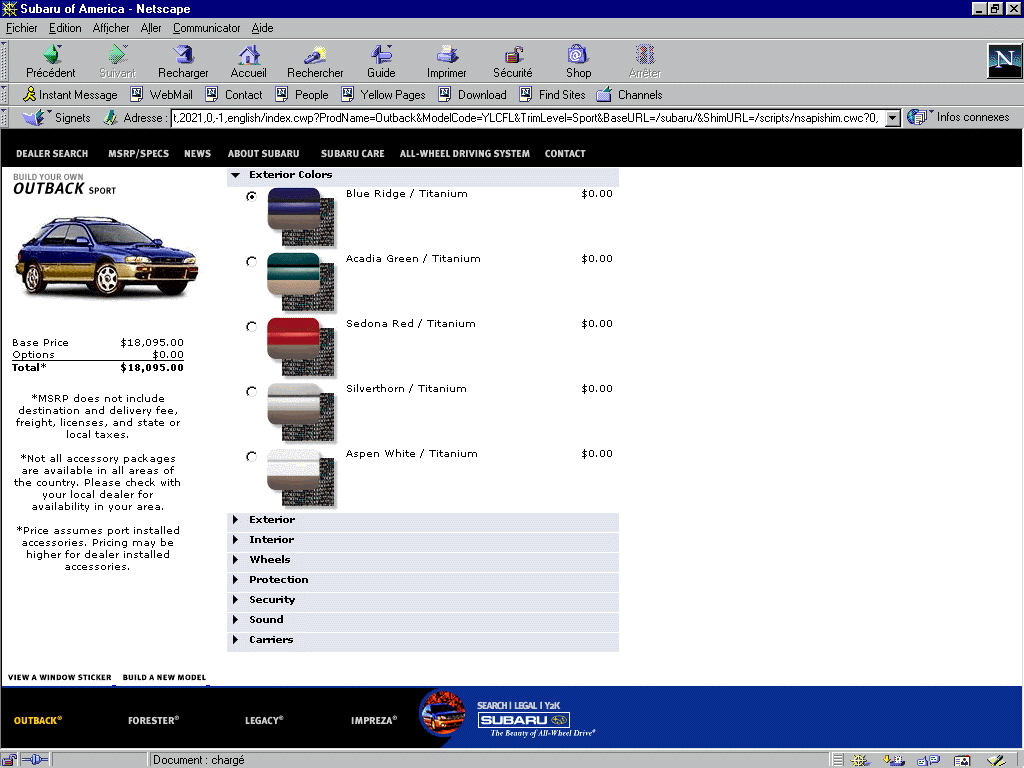The width and height of the screenshot is (1024, 768).
Task: Open the Contact bookmark in personal toolbar
Action: coord(234,95)
